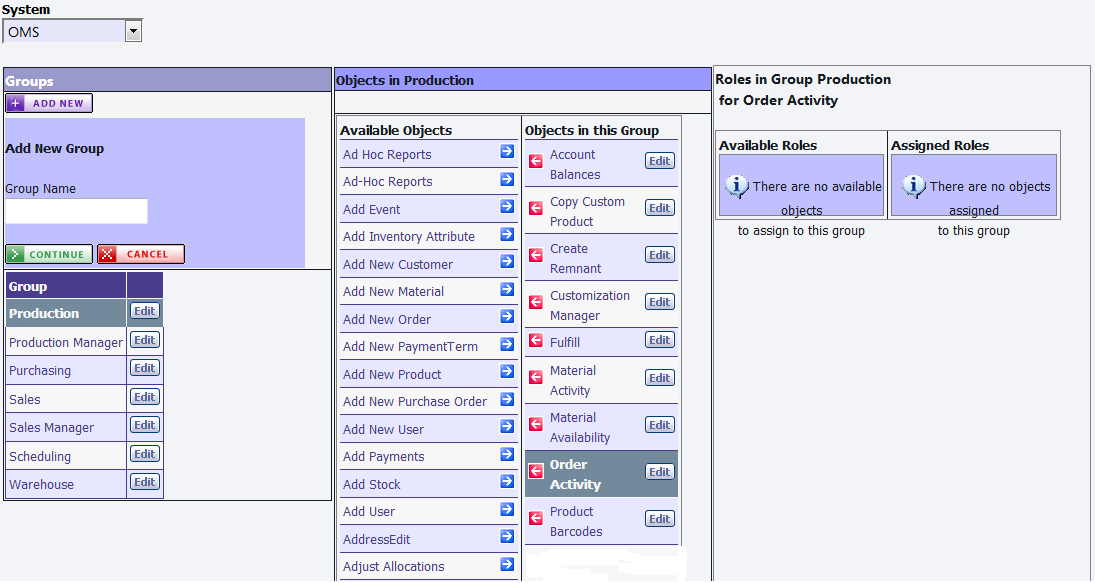Select Material Availability in group objects
1095x583 pixels.
click(580, 427)
